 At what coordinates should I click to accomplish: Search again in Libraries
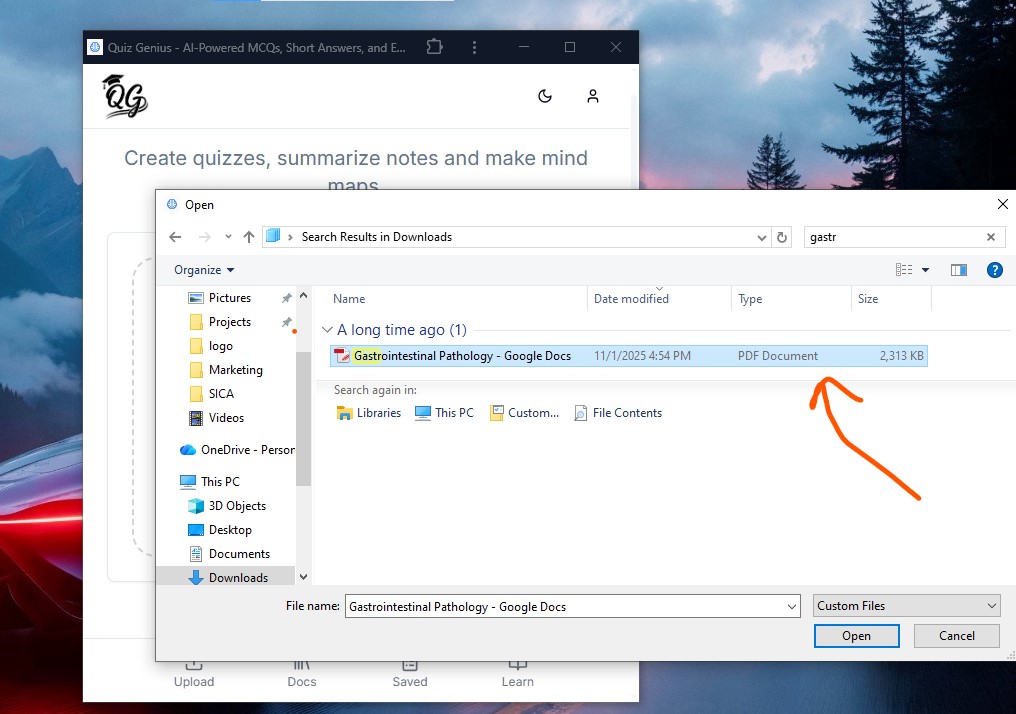[369, 413]
